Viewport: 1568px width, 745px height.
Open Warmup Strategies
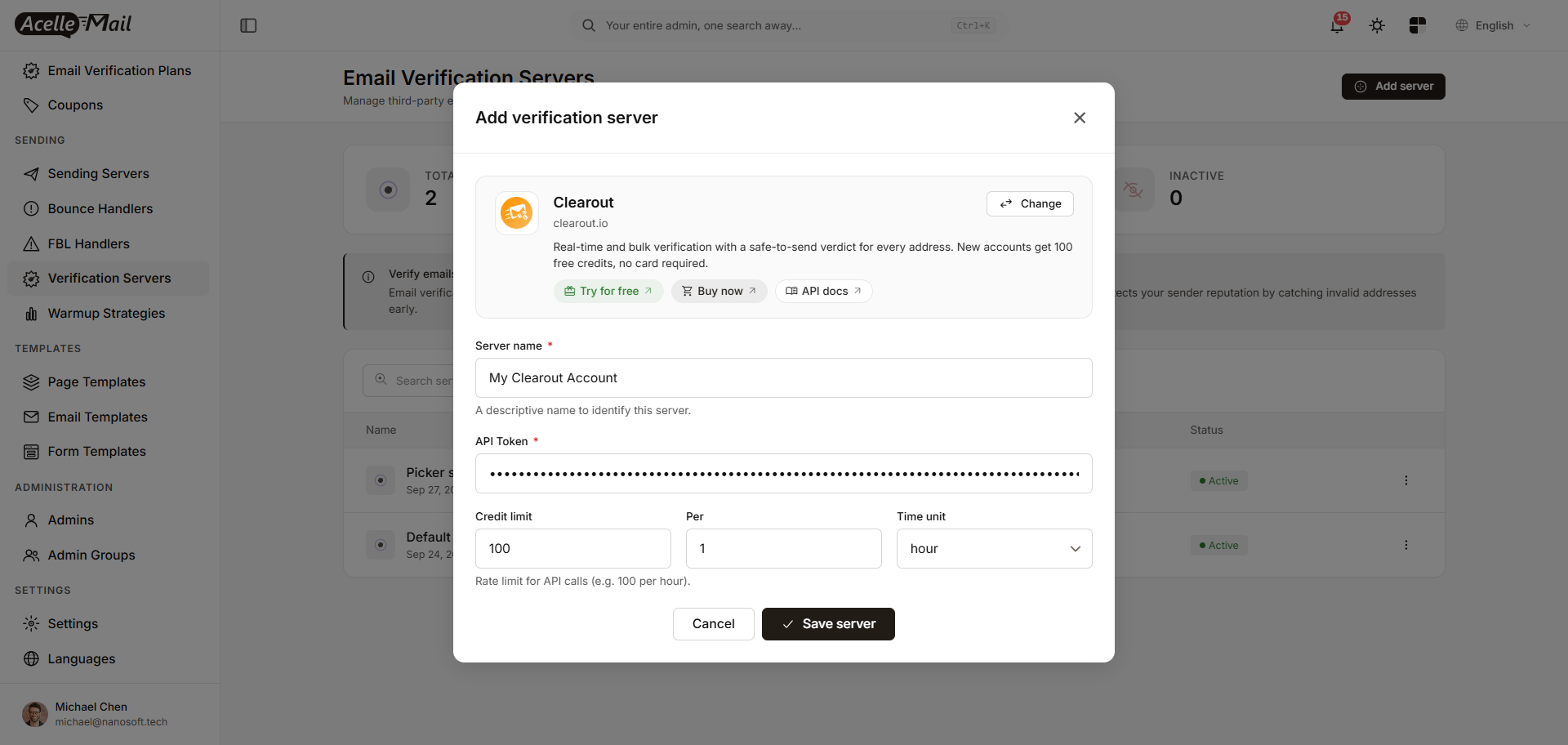coord(108,314)
